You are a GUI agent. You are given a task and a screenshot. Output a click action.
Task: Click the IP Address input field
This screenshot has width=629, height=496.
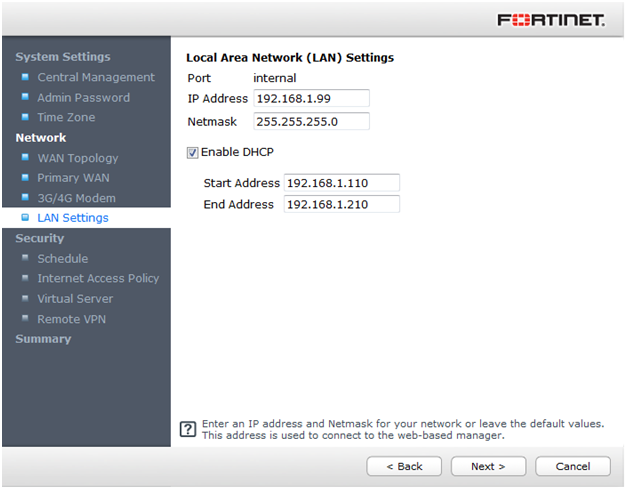[311, 98]
